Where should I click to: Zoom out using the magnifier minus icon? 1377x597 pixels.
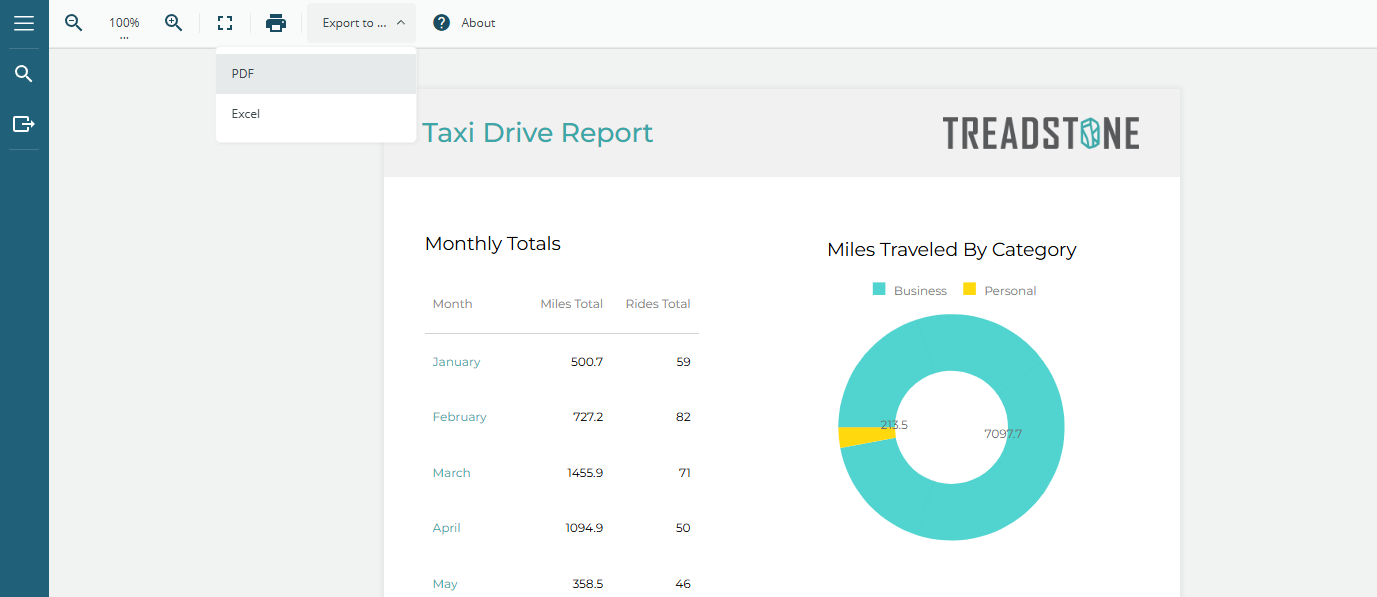[74, 23]
